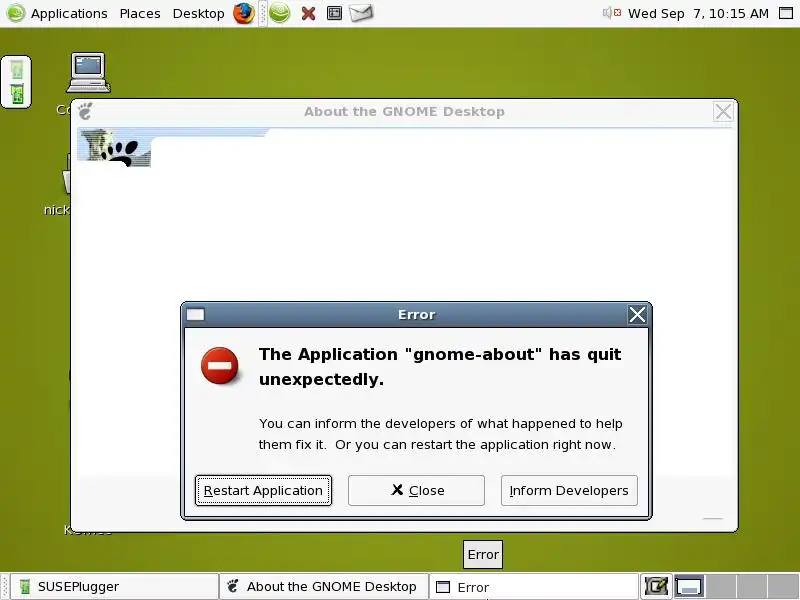800x600 pixels.
Task: Close the Error dialog with its X button
Action: 637,314
